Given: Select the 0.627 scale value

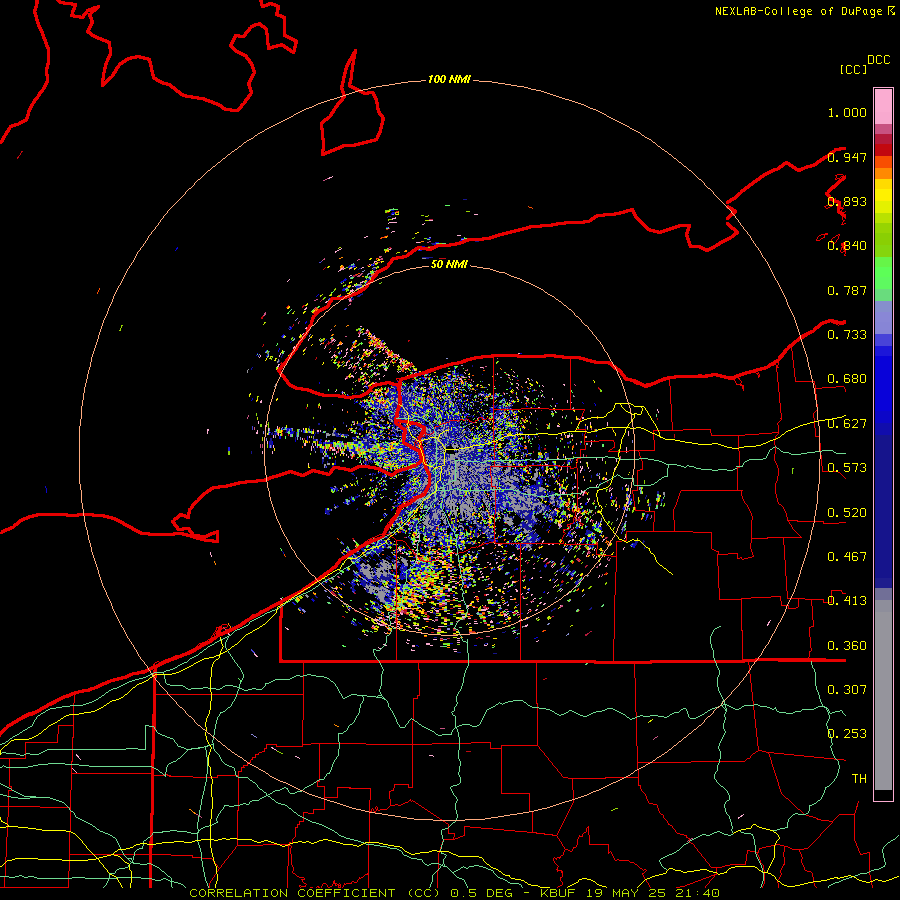Looking at the screenshot, I should (847, 423).
